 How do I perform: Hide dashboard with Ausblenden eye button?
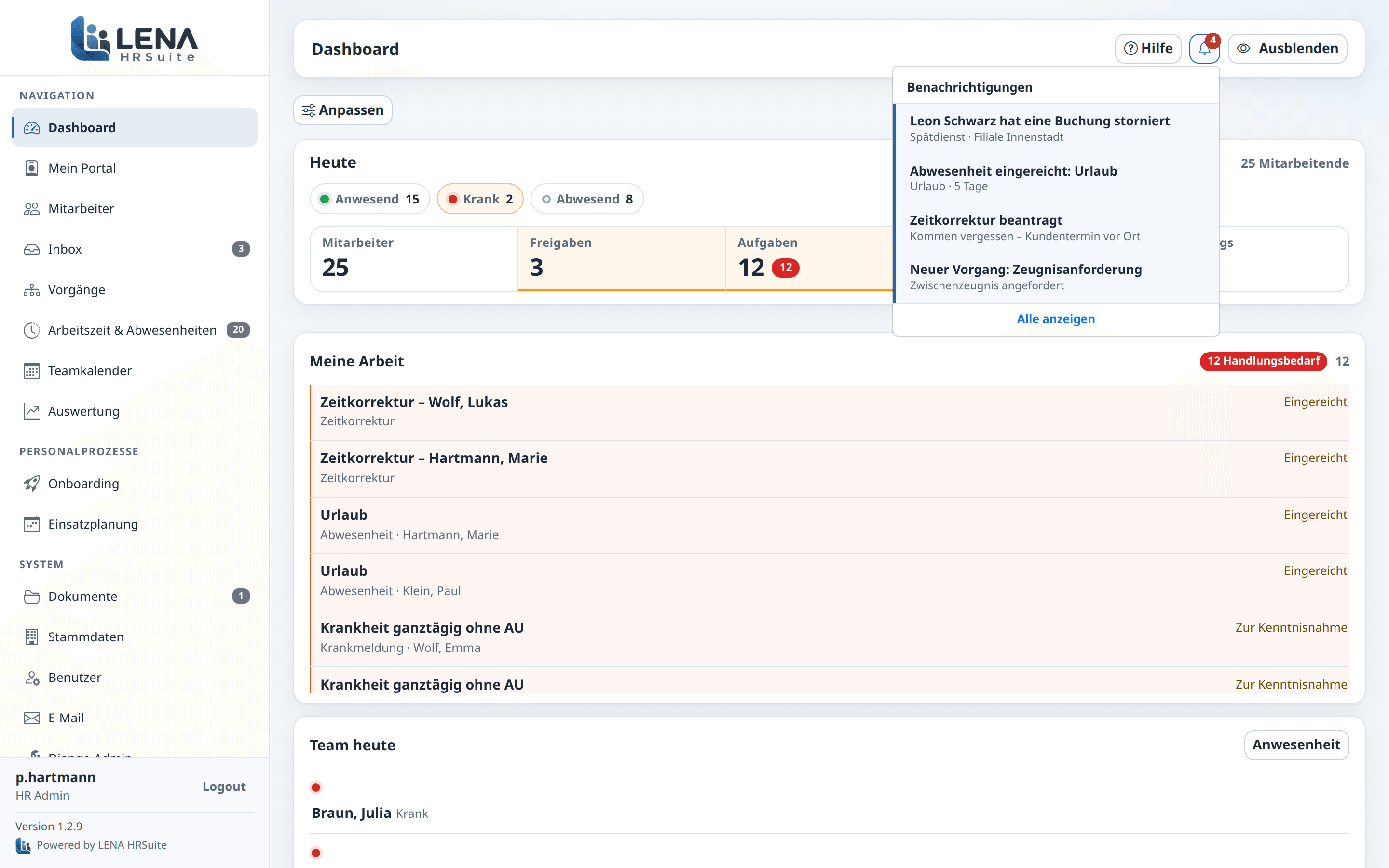pos(1287,48)
